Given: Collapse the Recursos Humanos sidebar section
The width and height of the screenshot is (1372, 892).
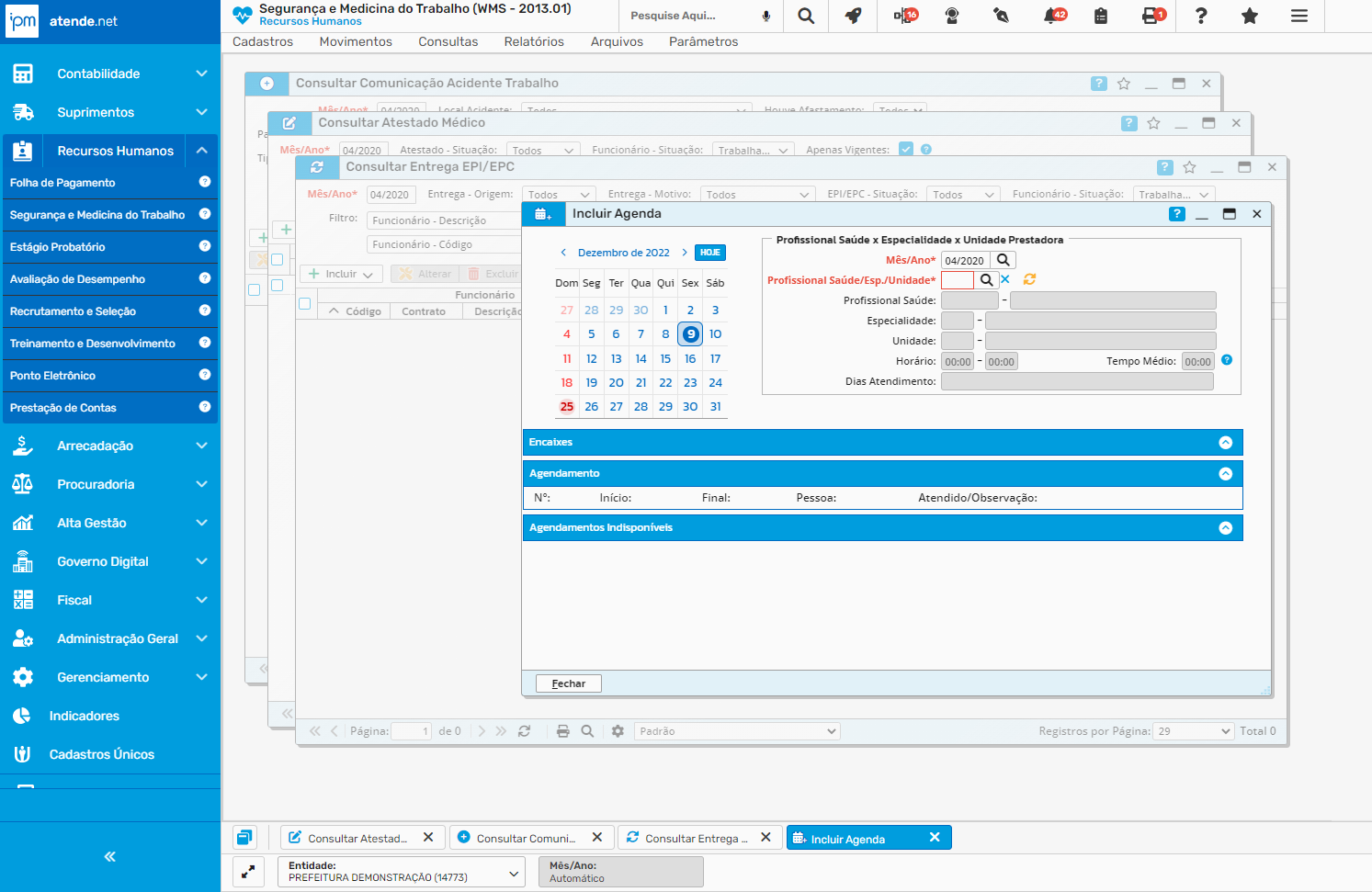Looking at the screenshot, I should click(x=201, y=151).
